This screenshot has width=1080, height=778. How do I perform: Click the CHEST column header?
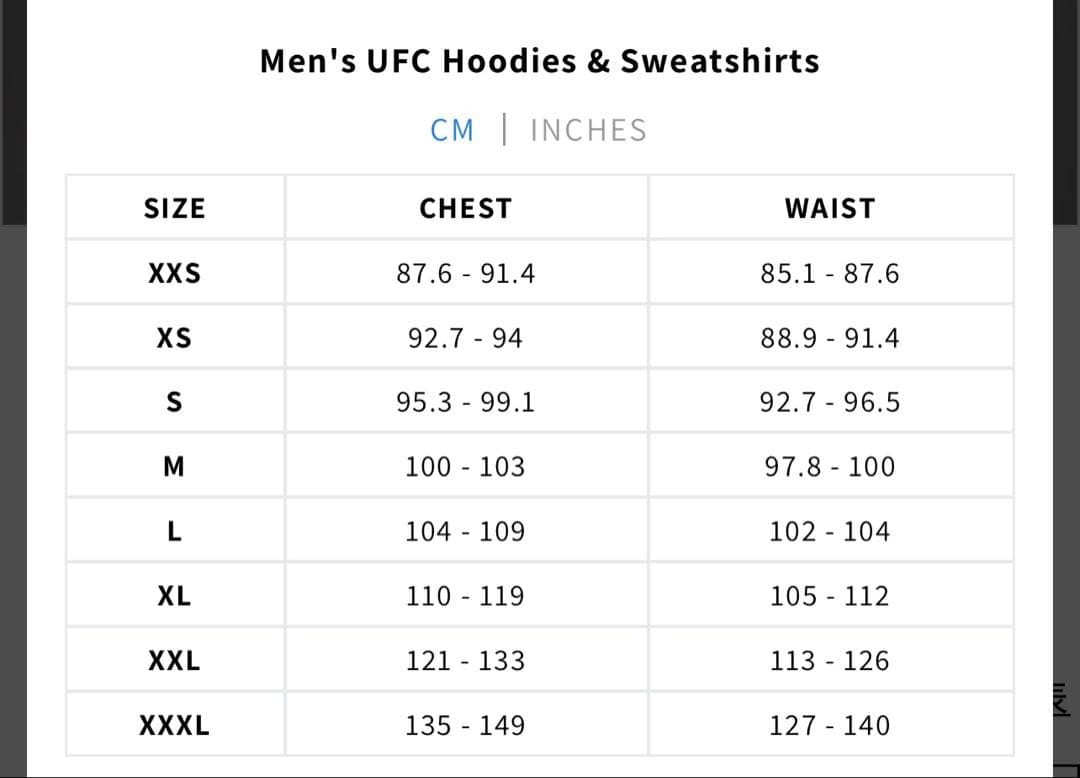pos(465,208)
